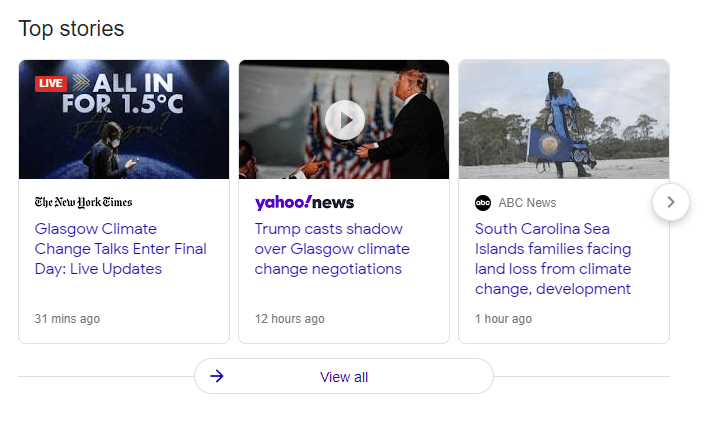Click the arrow icon beside View all
Viewport: 716px width, 428px height.
[x=217, y=376]
